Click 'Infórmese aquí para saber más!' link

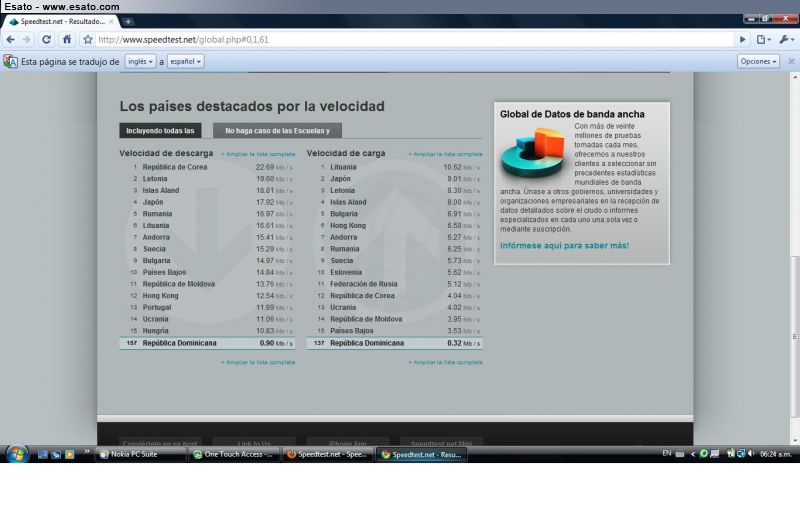pyautogui.click(x=564, y=245)
